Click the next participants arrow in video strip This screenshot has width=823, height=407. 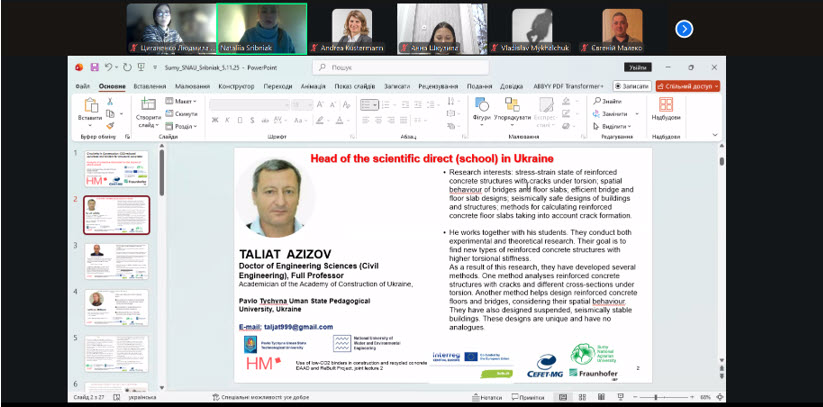pos(684,29)
